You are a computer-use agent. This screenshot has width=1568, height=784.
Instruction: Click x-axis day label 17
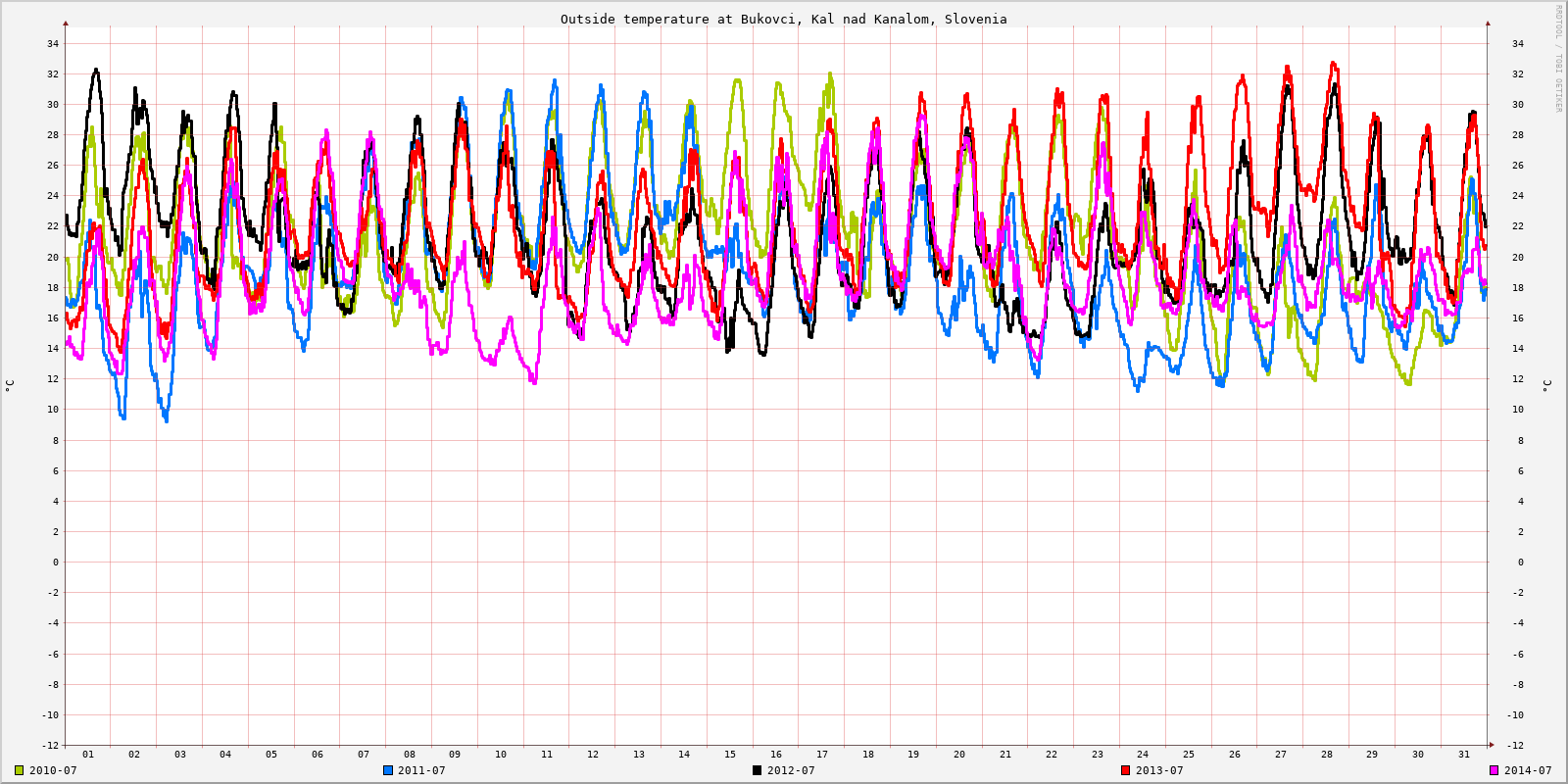tap(822, 755)
